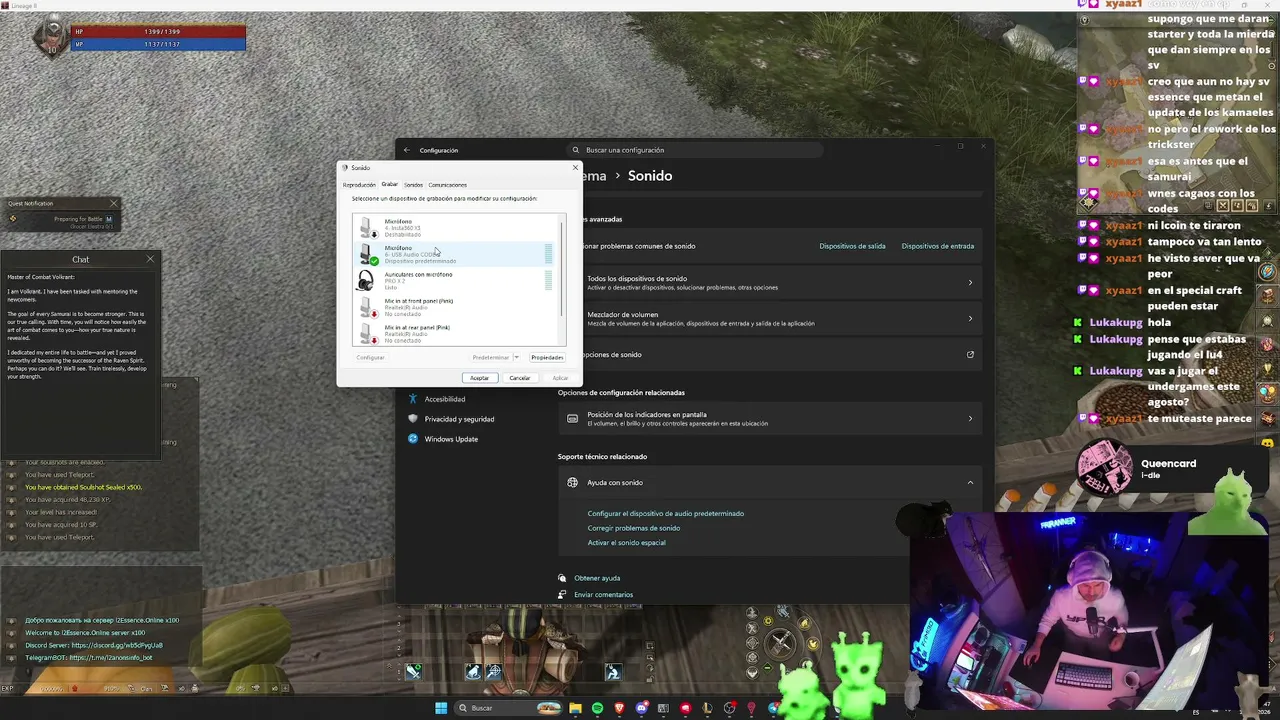This screenshot has width=1280, height=720.
Task: Open Windows Start menu
Action: (x=441, y=708)
